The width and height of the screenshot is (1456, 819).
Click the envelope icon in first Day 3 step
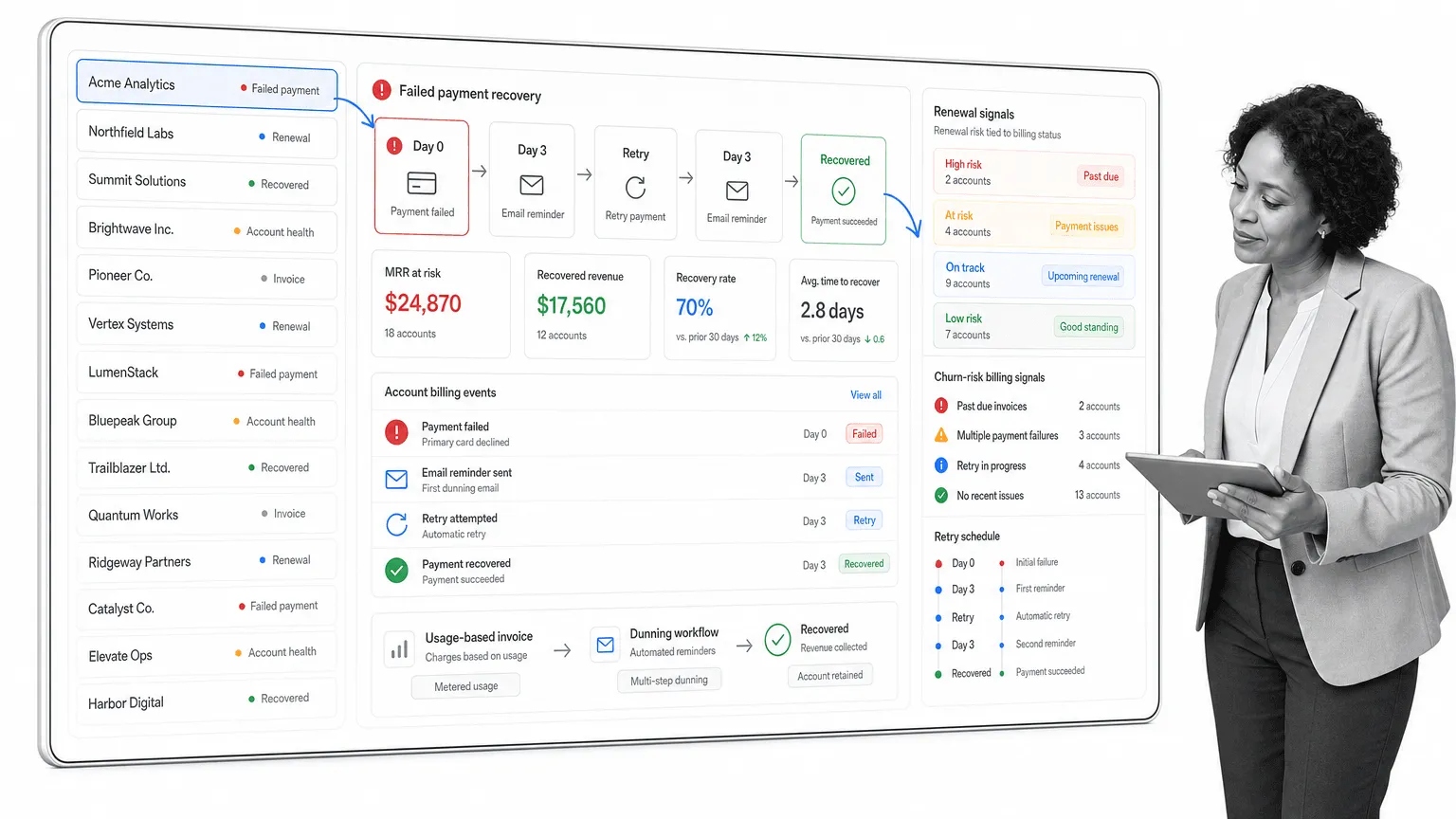pyautogui.click(x=532, y=185)
